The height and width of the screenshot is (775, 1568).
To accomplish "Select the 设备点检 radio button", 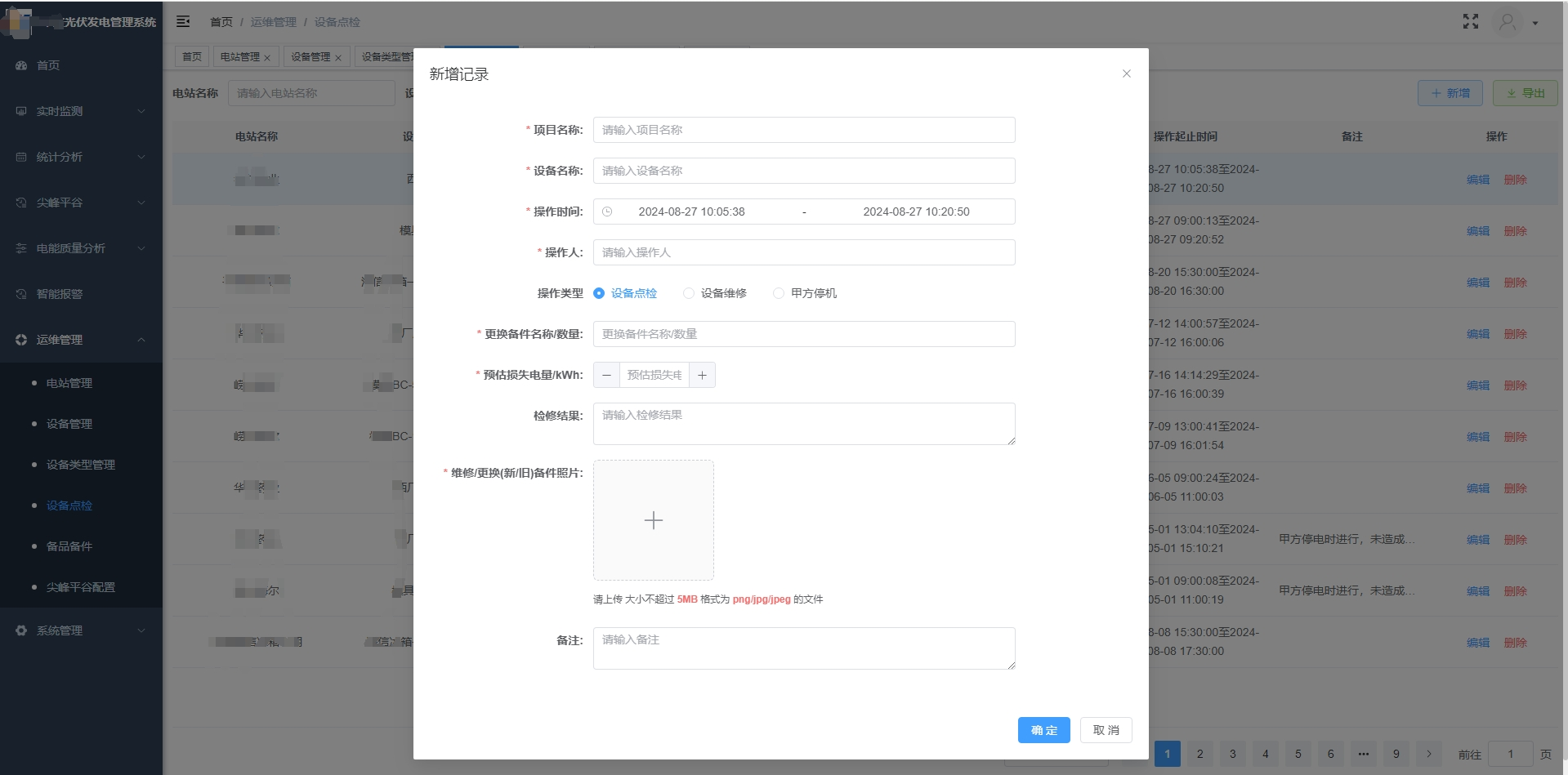I will click(x=599, y=293).
